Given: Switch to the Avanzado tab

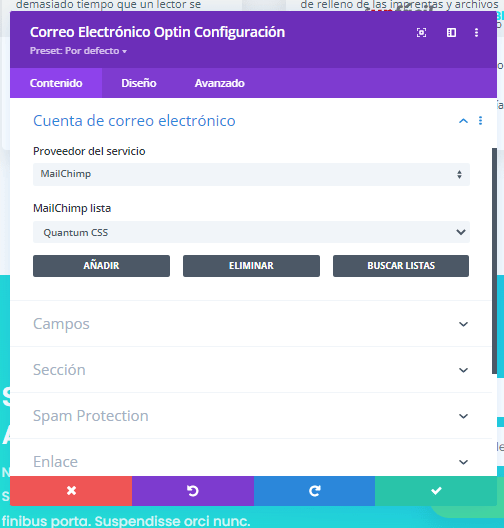Looking at the screenshot, I should [x=220, y=83].
